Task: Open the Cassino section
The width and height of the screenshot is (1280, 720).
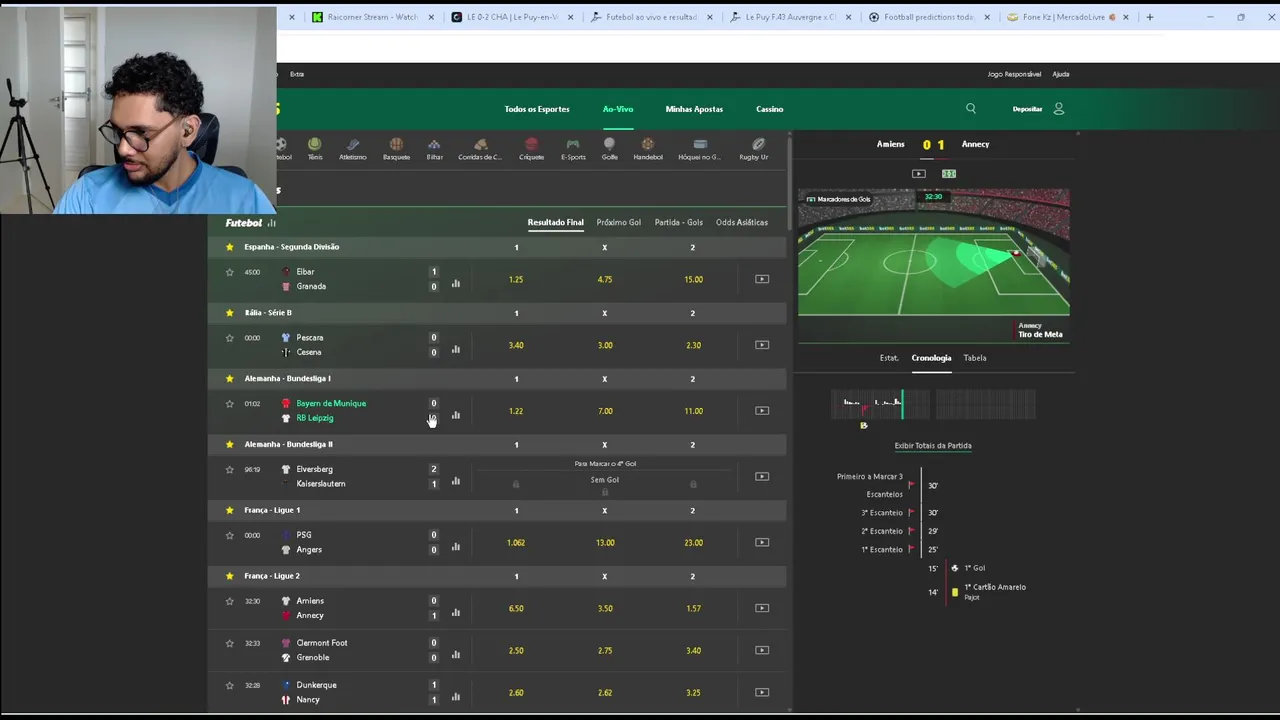Action: click(769, 109)
